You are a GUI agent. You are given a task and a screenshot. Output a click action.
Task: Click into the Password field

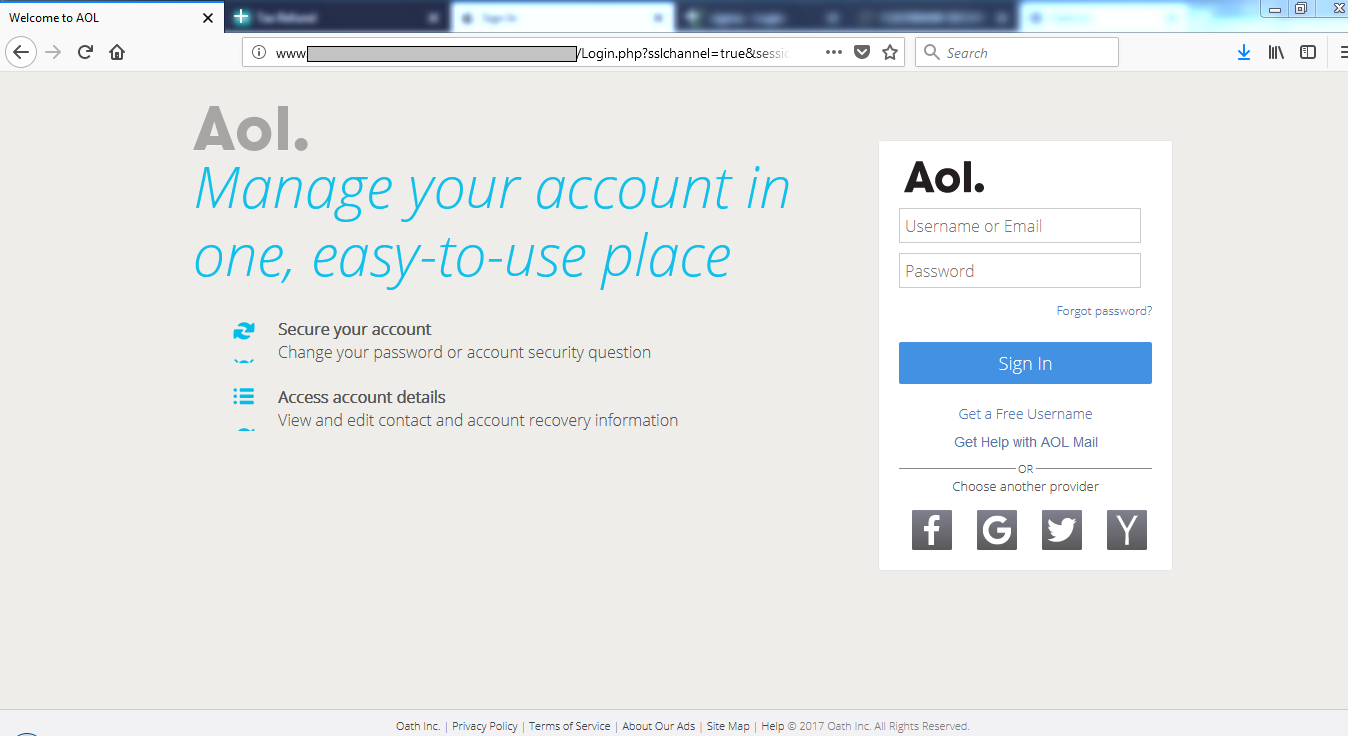click(x=1019, y=271)
